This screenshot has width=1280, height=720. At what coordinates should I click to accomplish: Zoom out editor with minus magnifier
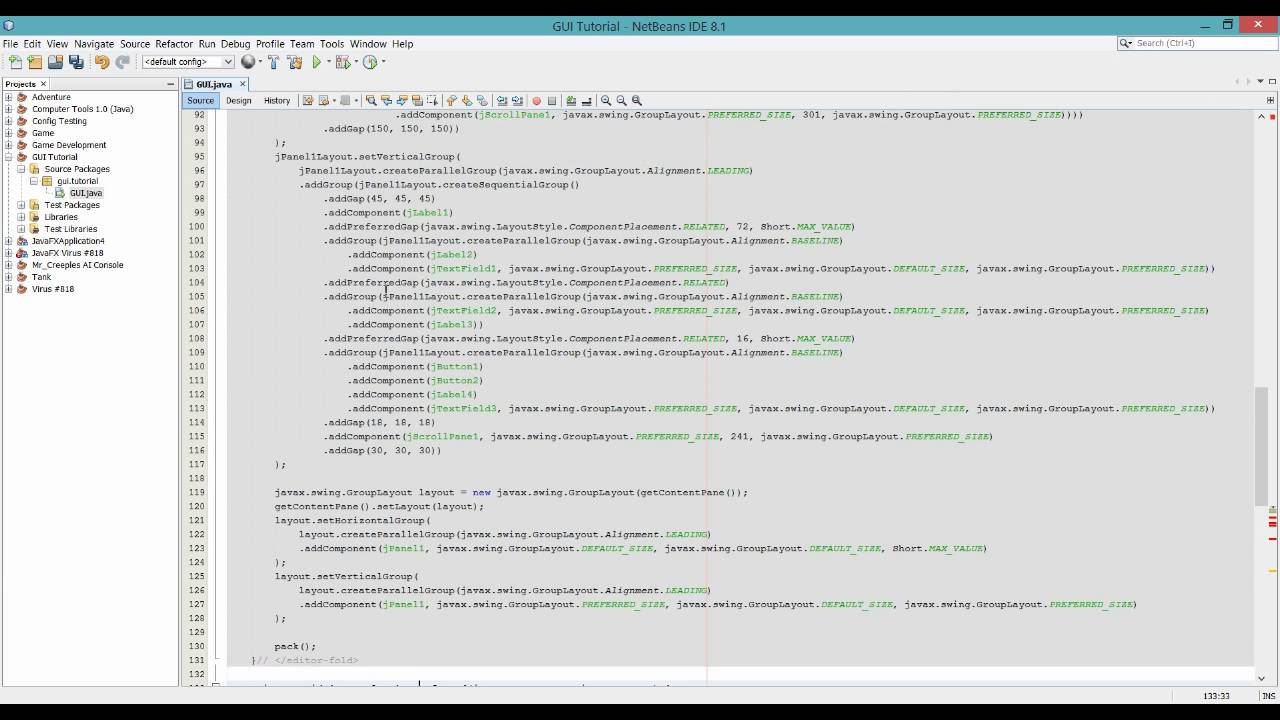[x=621, y=100]
